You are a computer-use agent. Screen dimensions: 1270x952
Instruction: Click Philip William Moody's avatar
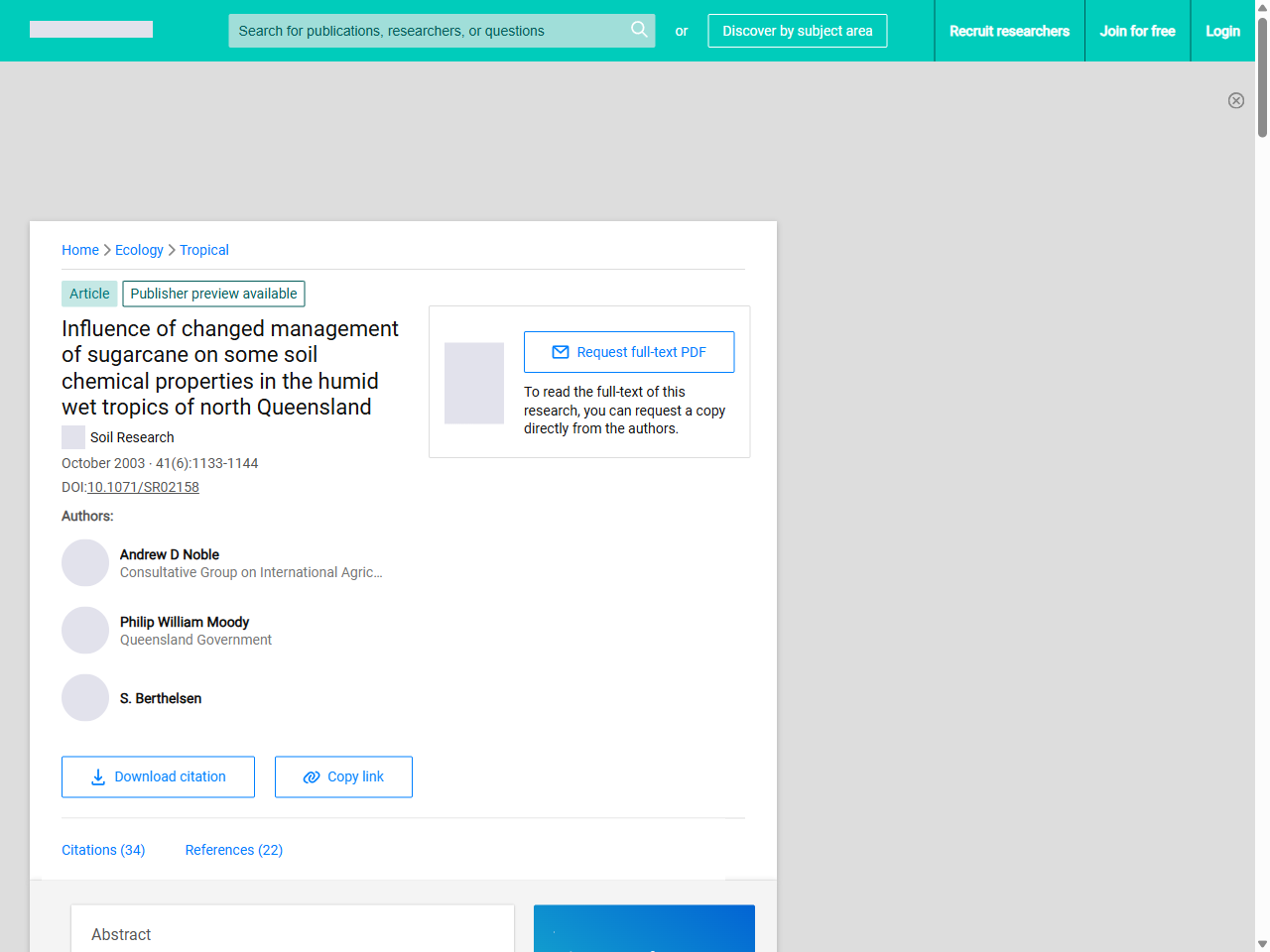[x=85, y=631]
